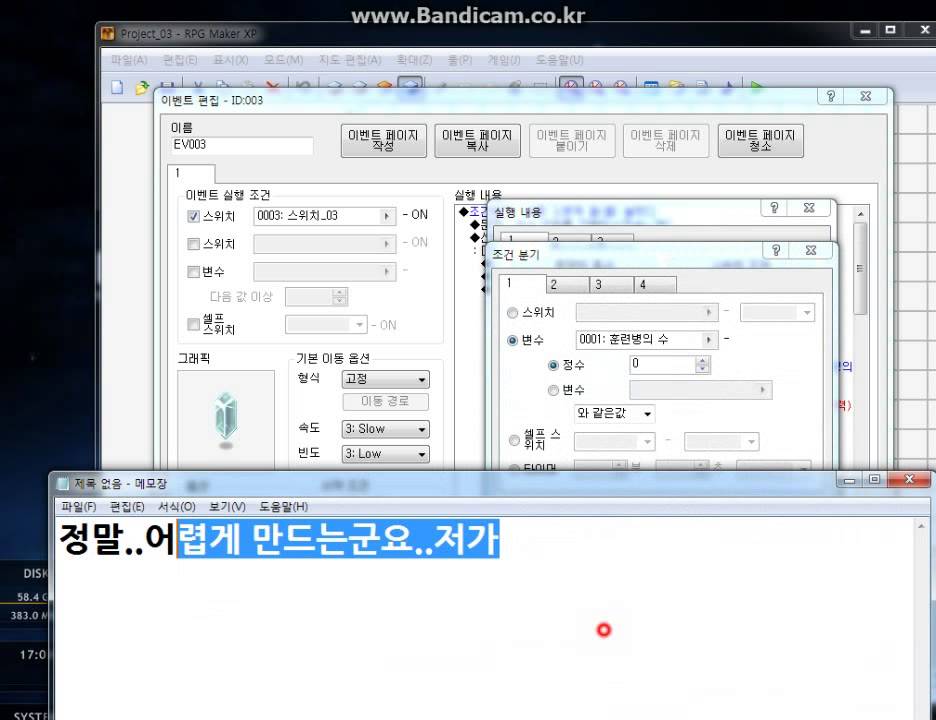Open the 빈도 3: Low dropdown
The width and height of the screenshot is (936, 720).
(386, 454)
